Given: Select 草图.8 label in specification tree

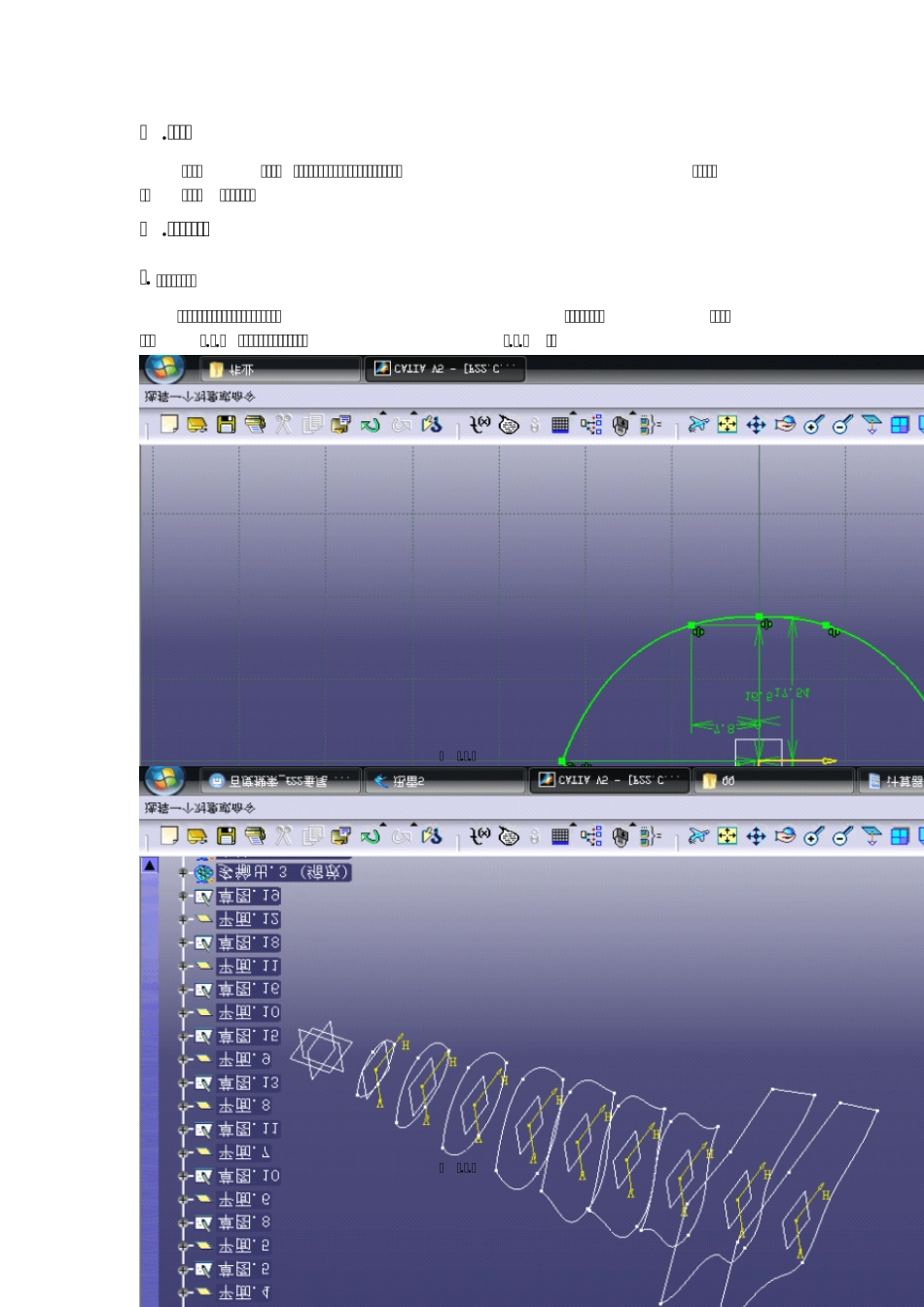Looking at the screenshot, I should tap(244, 1223).
